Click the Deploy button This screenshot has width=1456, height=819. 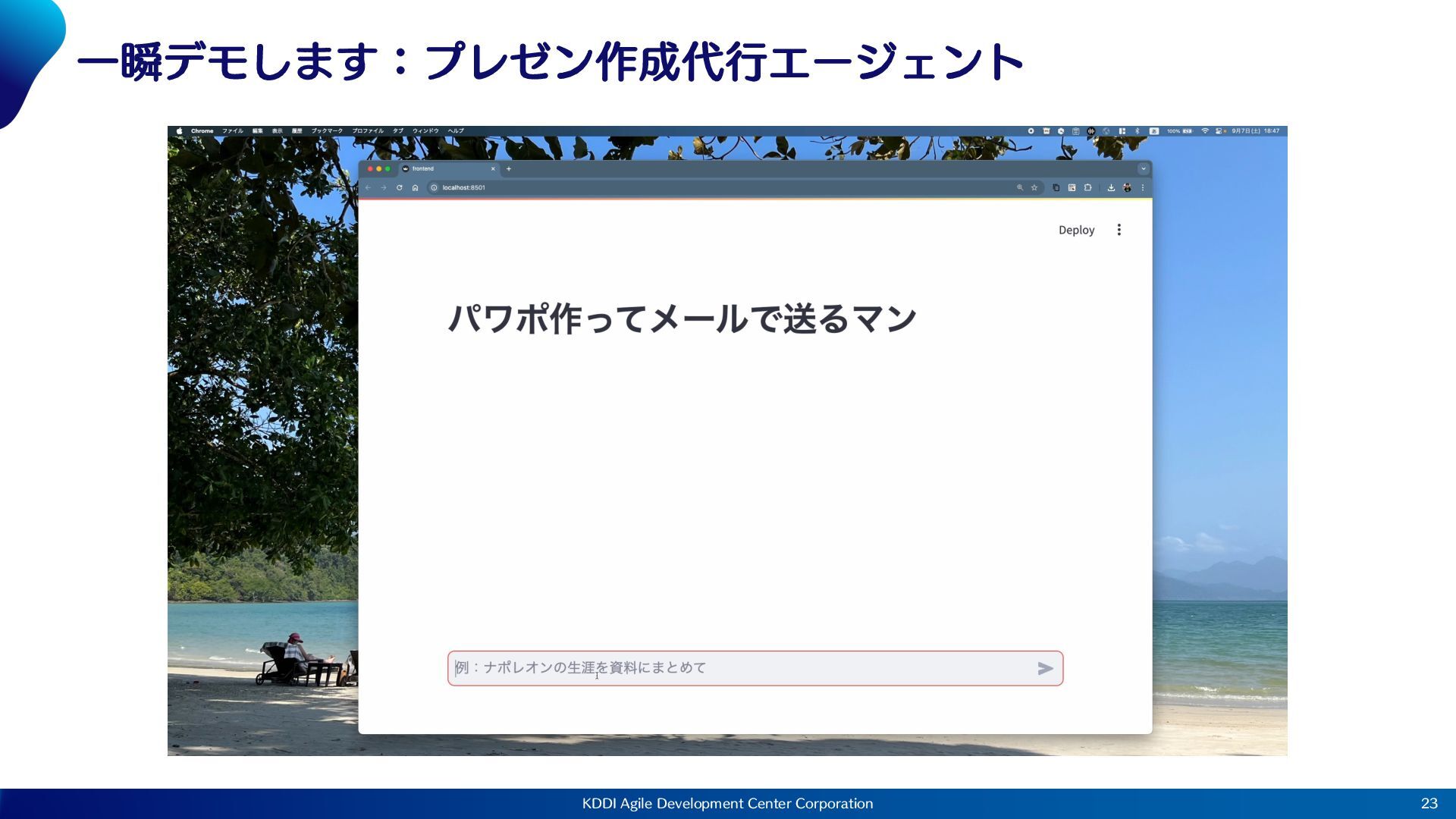[x=1076, y=230]
